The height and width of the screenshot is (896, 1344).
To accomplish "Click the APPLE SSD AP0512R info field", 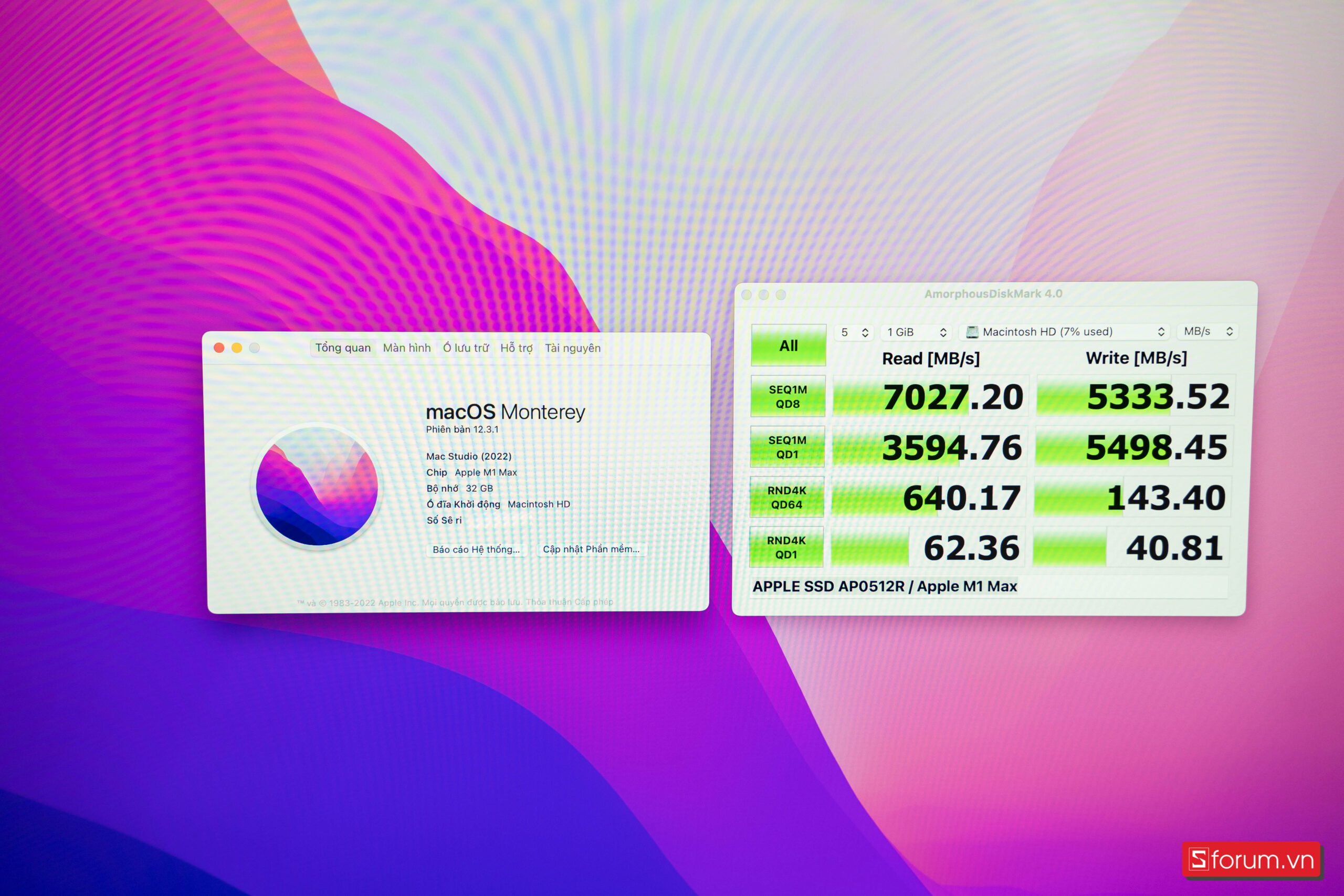I will pyautogui.click(x=989, y=586).
